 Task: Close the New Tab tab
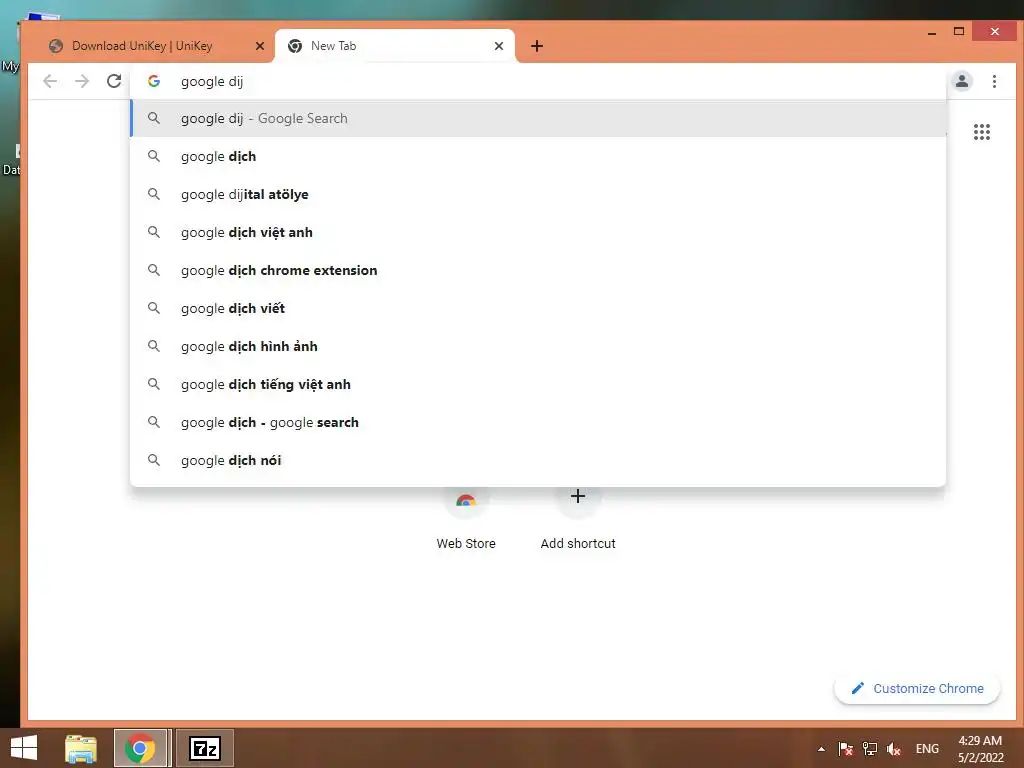[x=498, y=46]
